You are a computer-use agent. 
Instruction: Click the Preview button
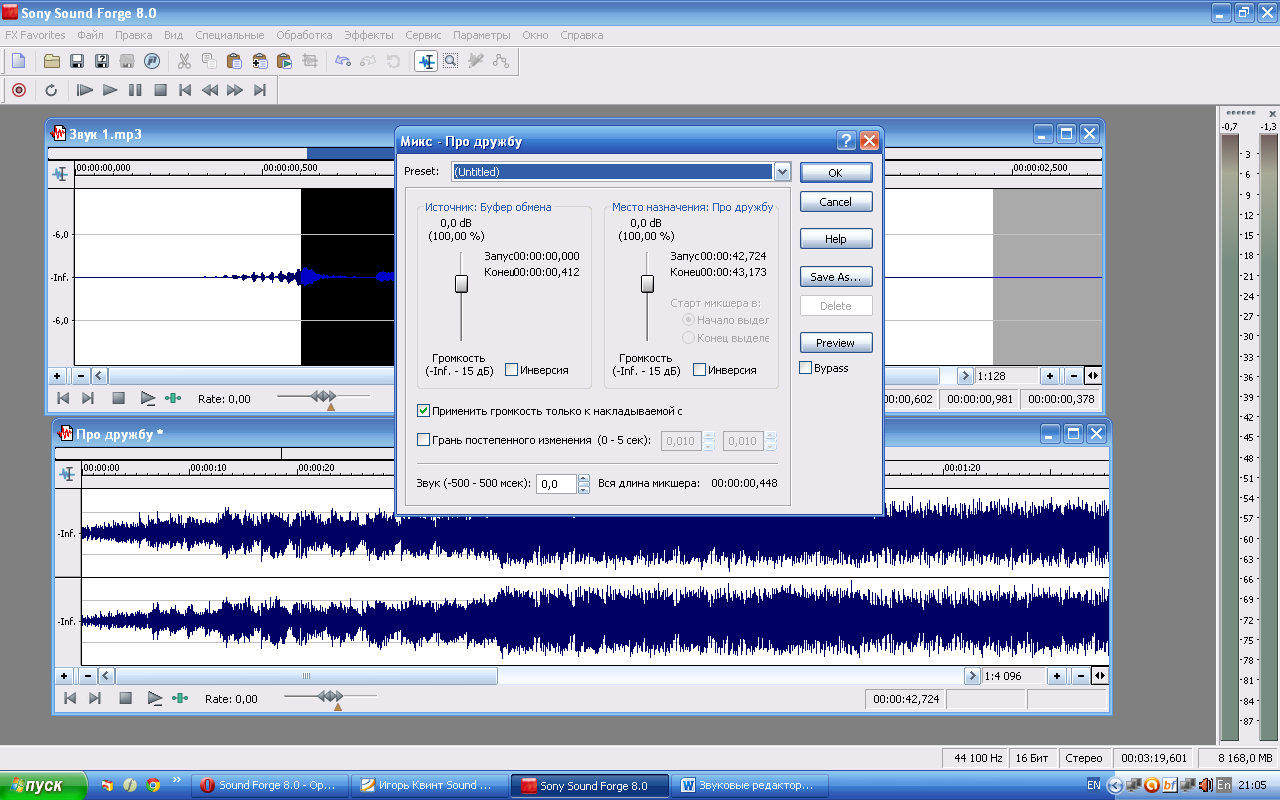[836, 343]
